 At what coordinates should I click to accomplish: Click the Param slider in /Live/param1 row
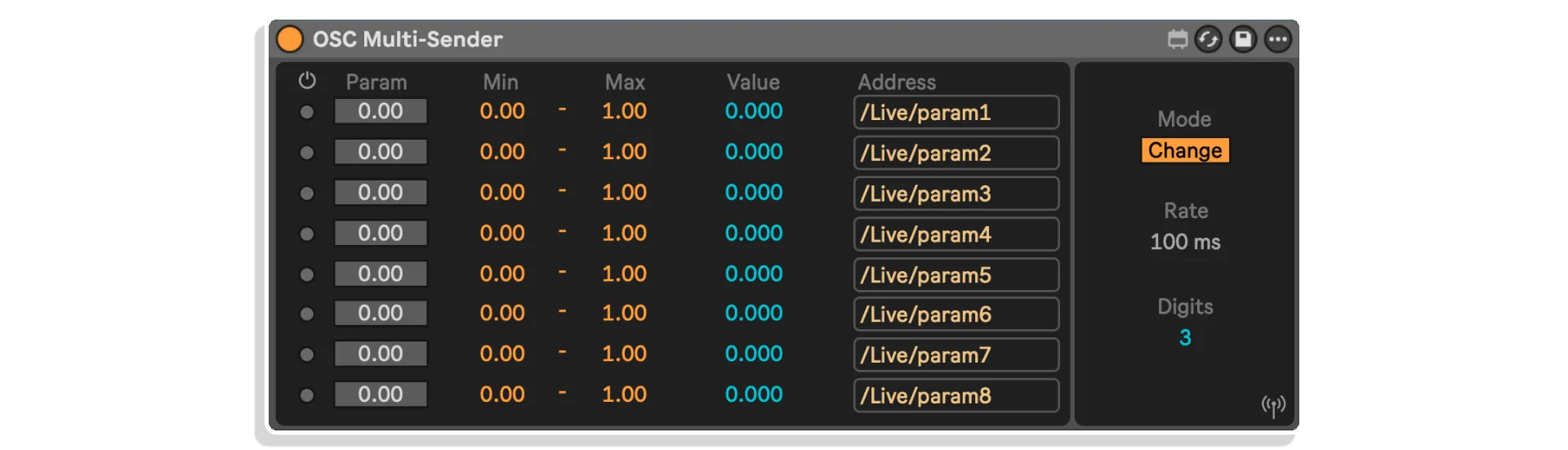pos(381,111)
